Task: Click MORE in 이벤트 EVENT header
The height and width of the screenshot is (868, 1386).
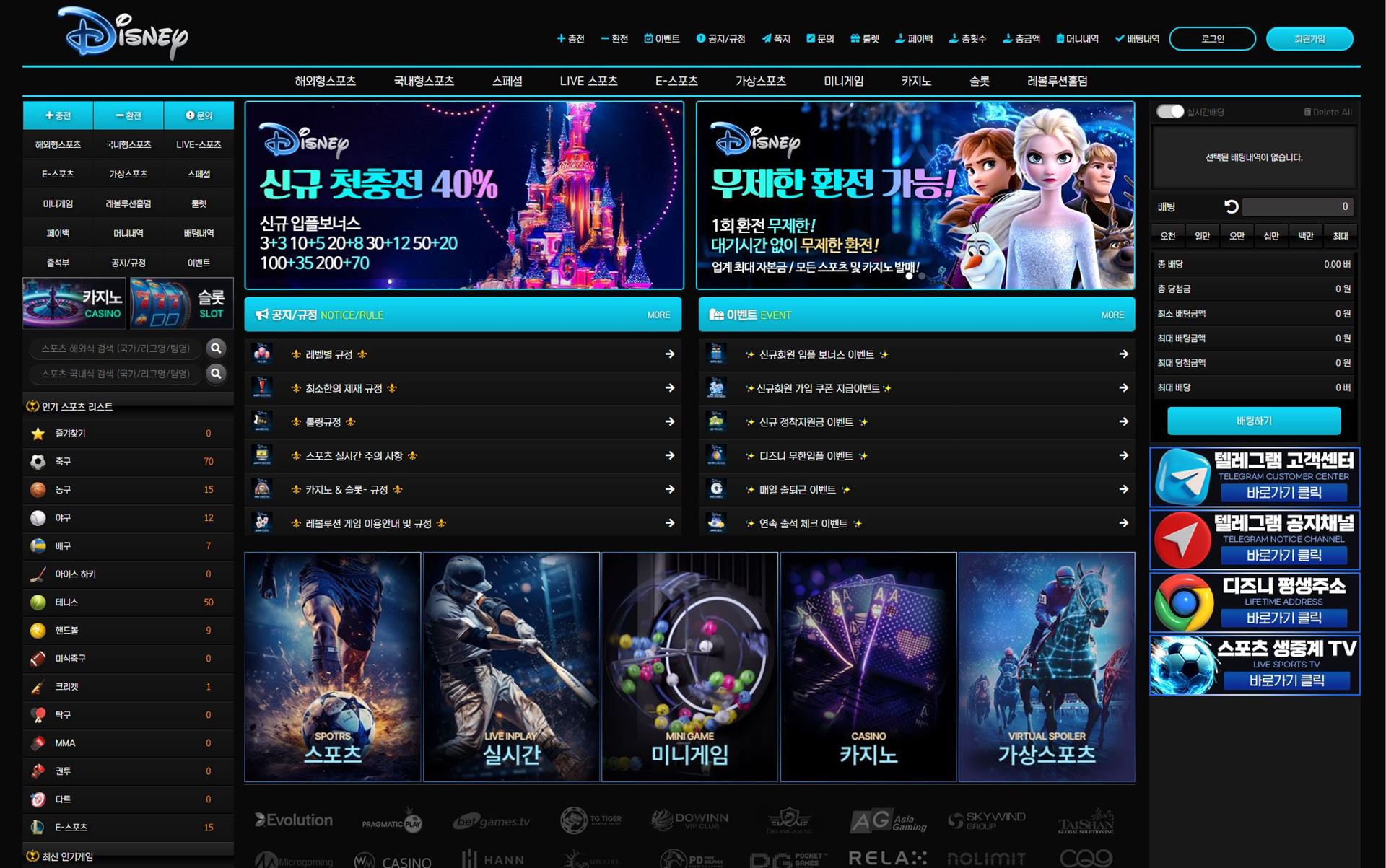Action: tap(1112, 315)
